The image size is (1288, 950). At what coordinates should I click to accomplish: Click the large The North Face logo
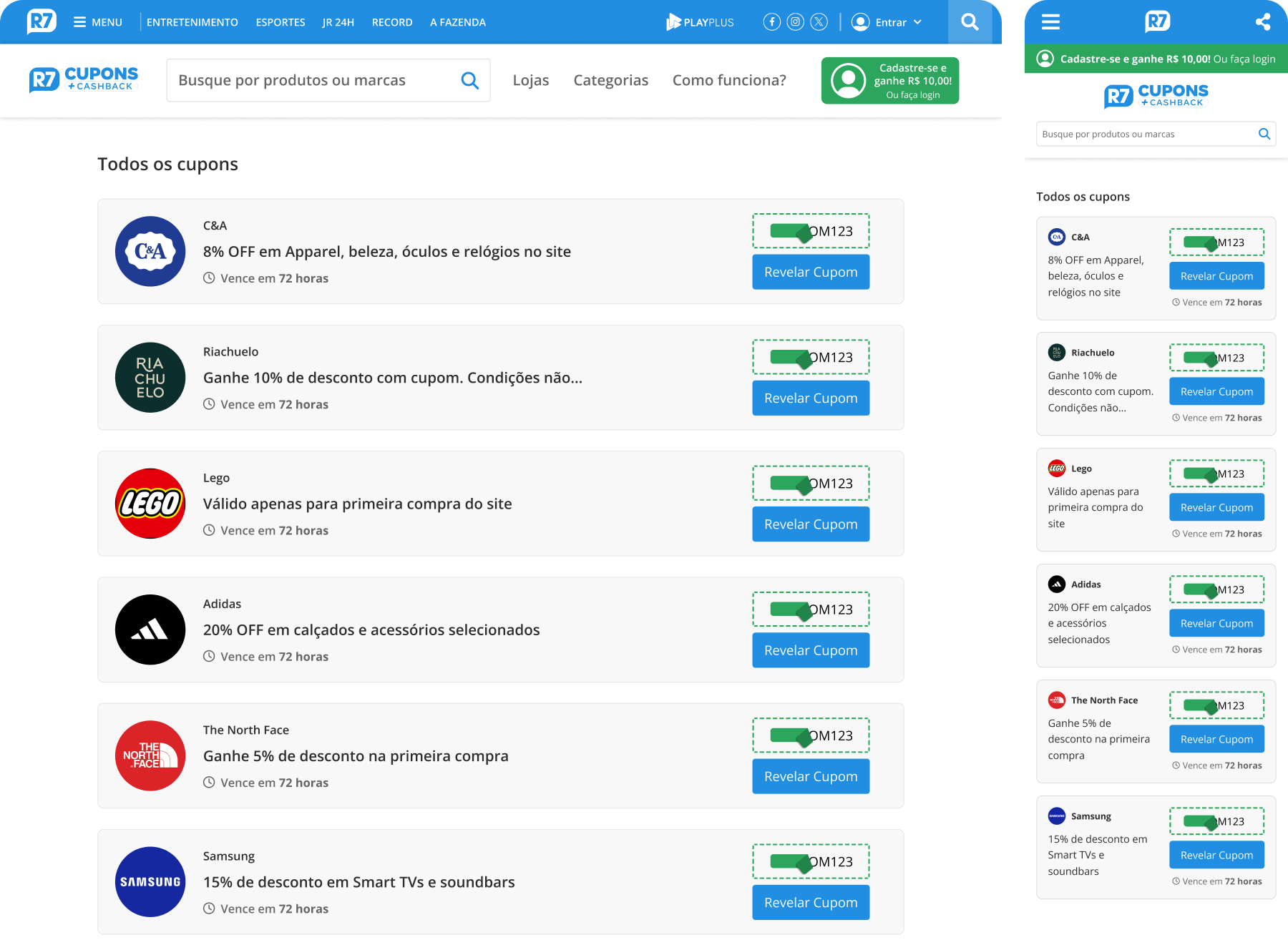coord(150,755)
